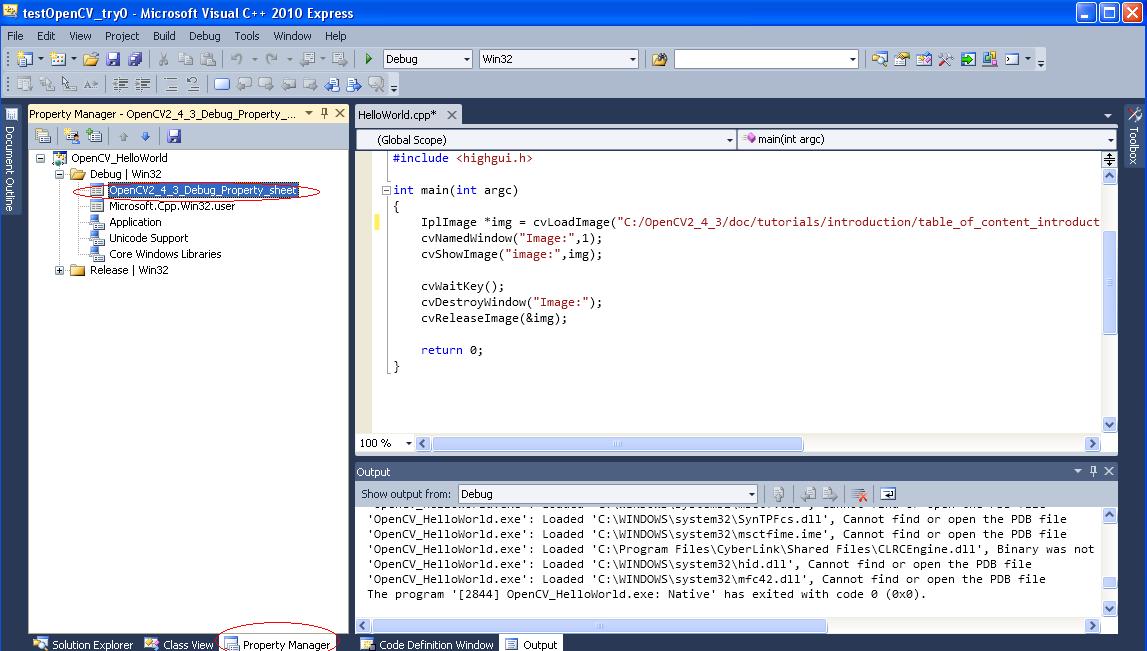Click Add New Project Property Sheet icon
Viewport: 1147px width, 651px height.
pos(71,136)
